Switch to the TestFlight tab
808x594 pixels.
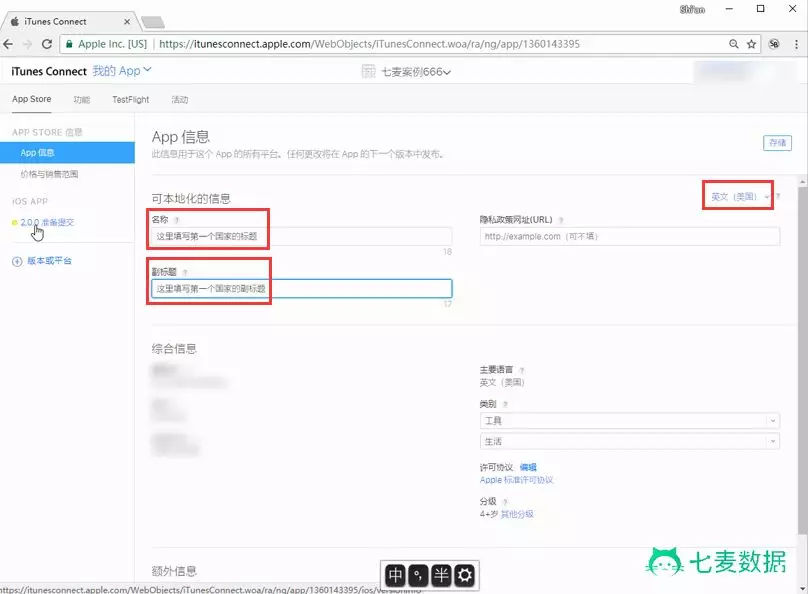click(x=130, y=100)
